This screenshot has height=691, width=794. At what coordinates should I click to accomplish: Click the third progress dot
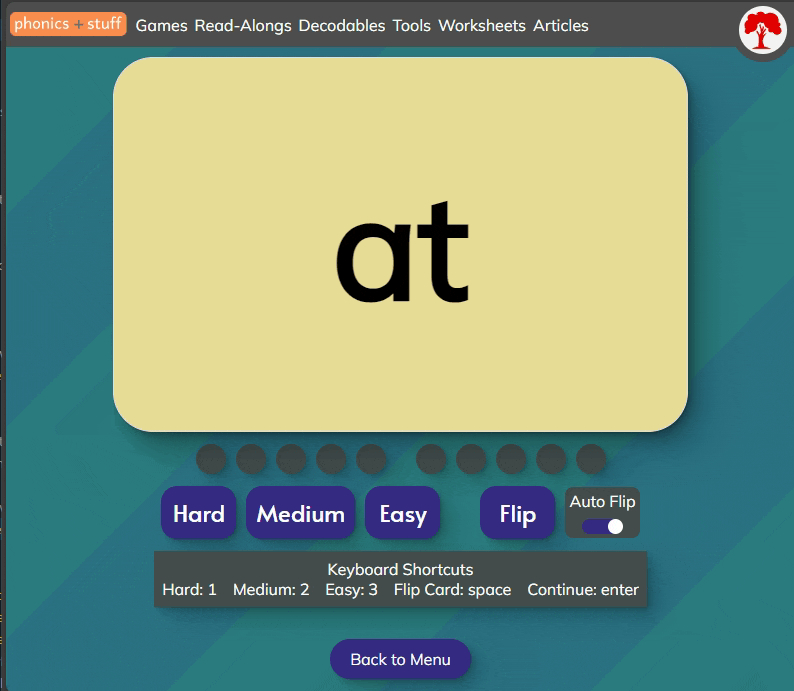[x=291, y=459]
